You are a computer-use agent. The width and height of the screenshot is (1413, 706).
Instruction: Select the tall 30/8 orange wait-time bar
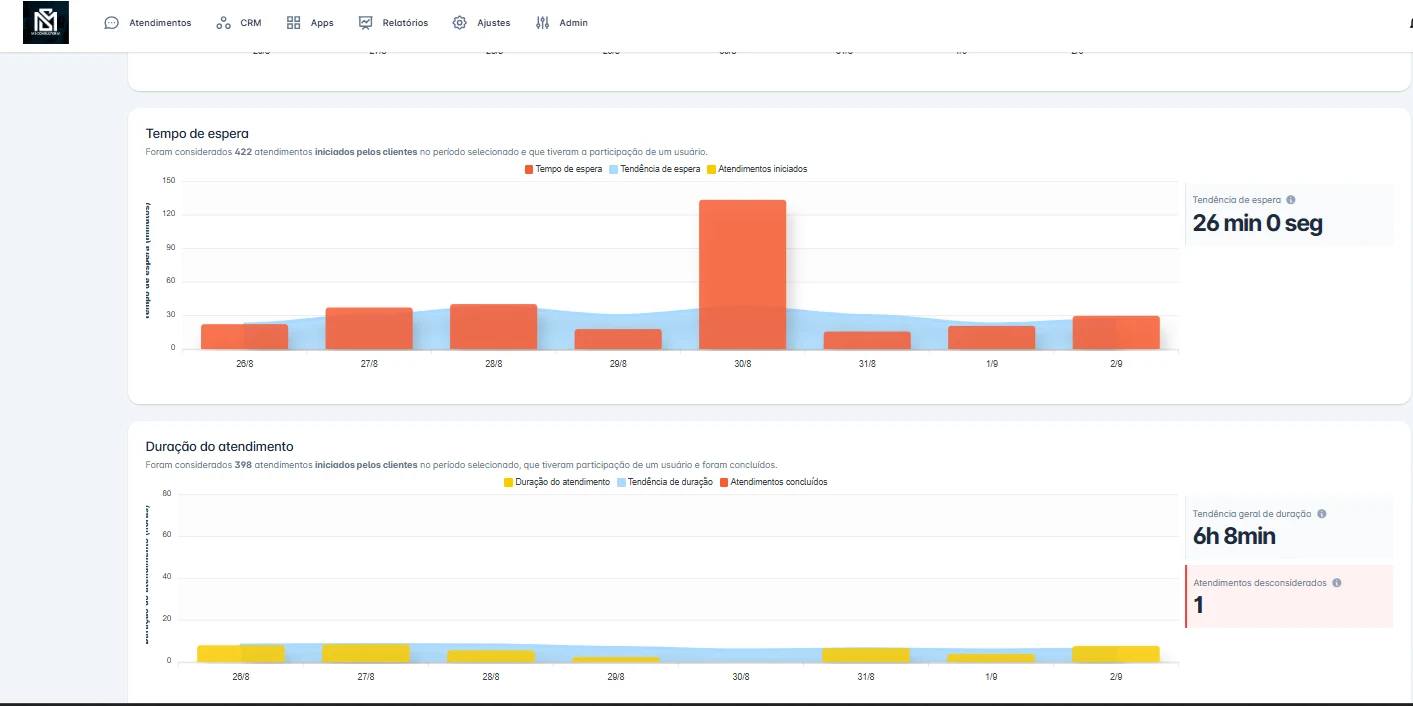[x=742, y=274]
